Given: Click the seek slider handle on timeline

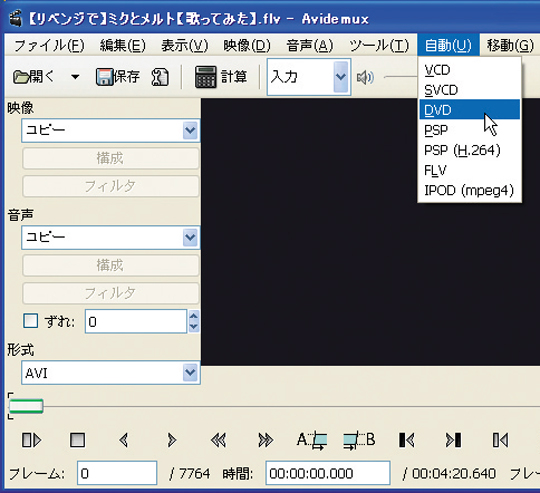Looking at the screenshot, I should coord(26,406).
